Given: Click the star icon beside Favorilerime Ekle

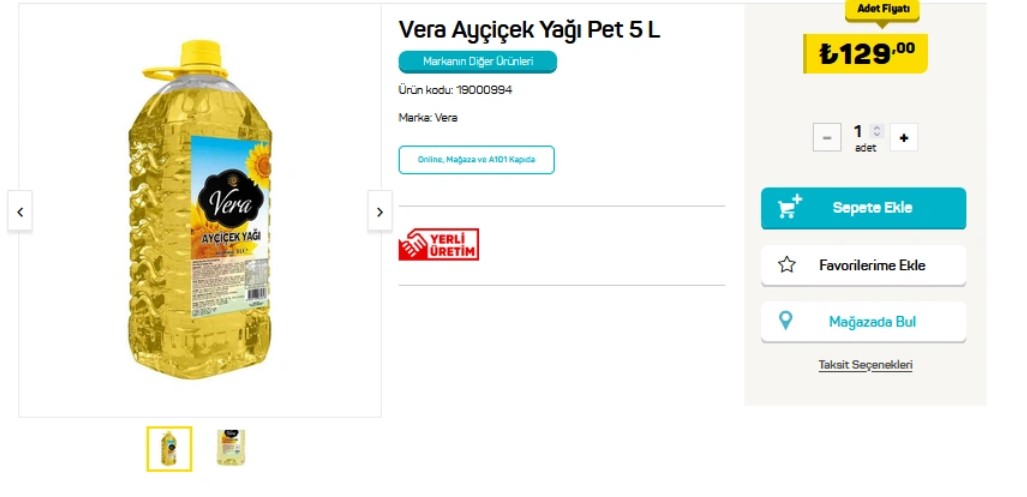Looking at the screenshot, I should pos(787,265).
